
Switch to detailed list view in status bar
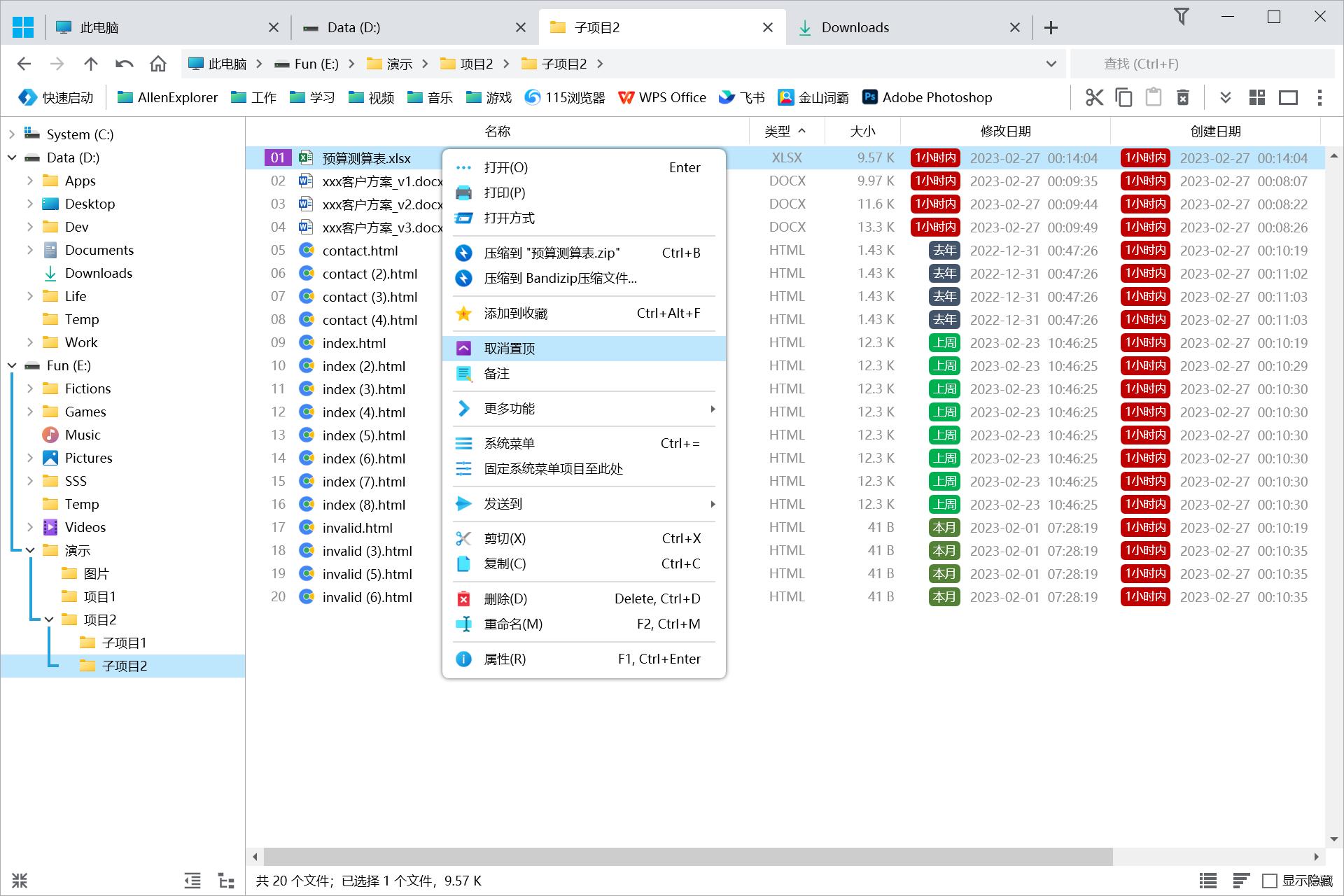pyautogui.click(x=1208, y=881)
